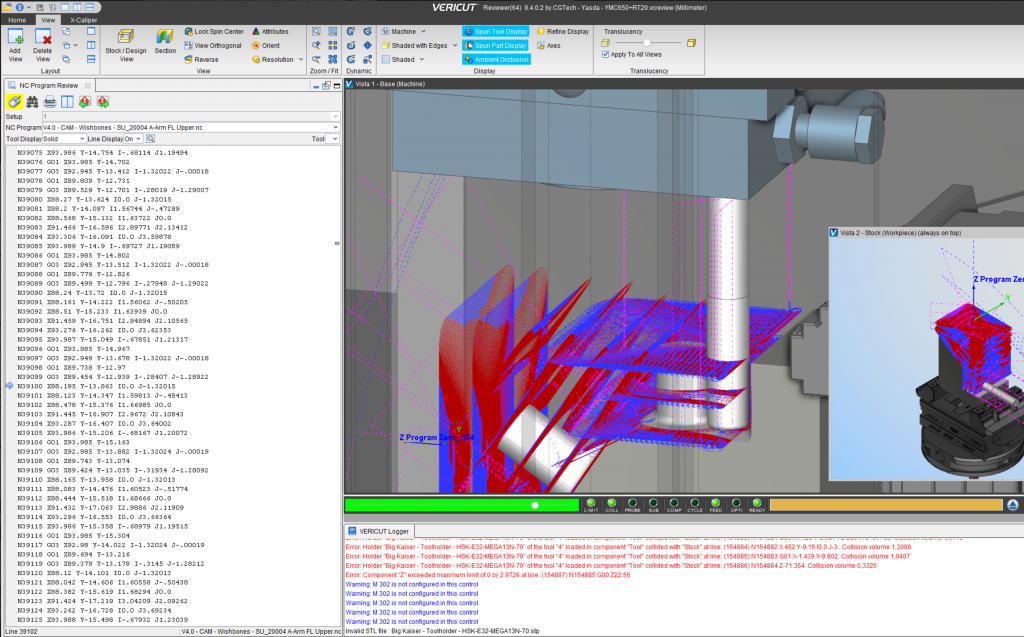Screen dimensions: 1024x637
Task: Click the Vista 2 - Stock (Workpiece) view title
Action: tap(900, 233)
